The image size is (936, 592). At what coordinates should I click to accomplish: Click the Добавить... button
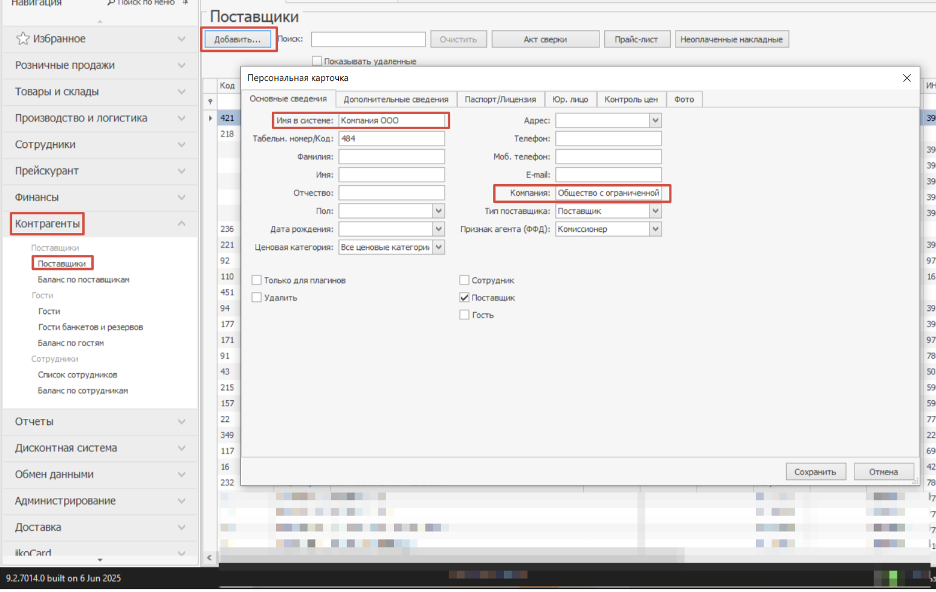tap(238, 39)
